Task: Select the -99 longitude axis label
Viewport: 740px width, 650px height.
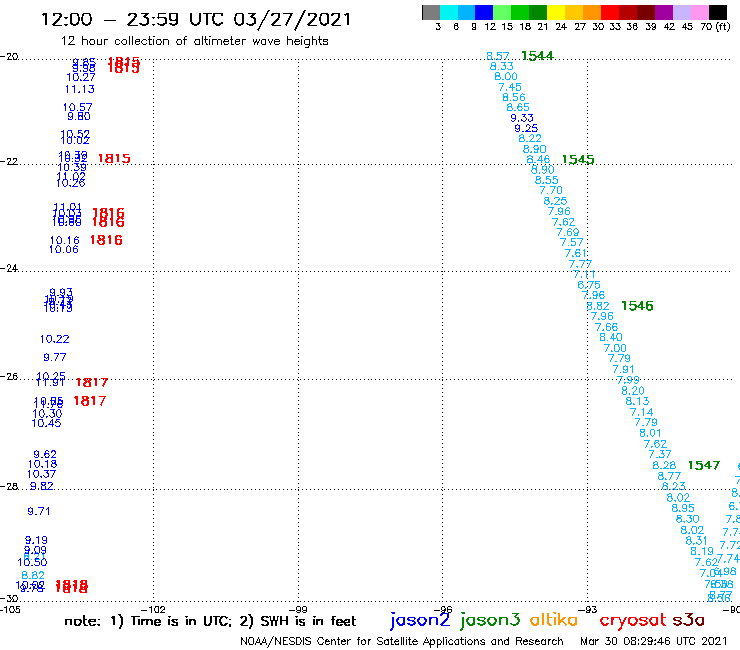Action: pos(298,609)
